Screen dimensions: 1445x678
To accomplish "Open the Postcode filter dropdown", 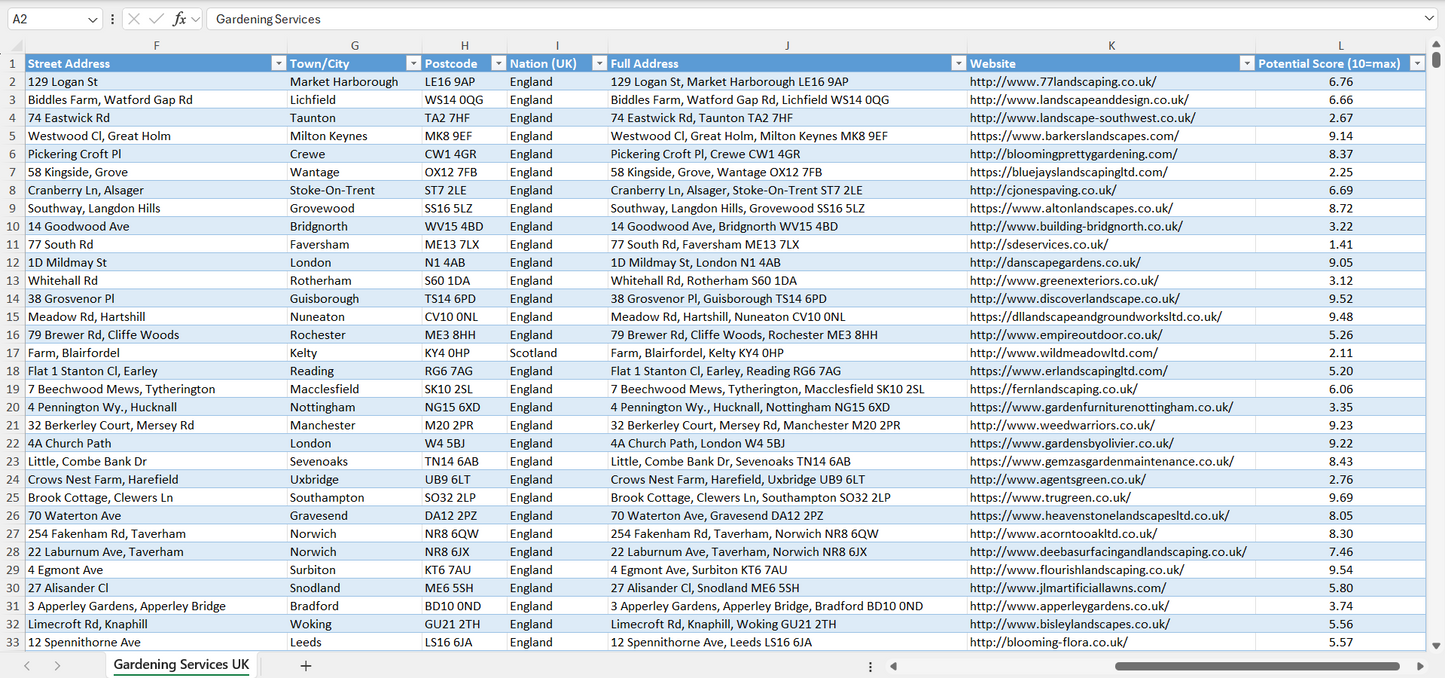I will coord(497,63).
